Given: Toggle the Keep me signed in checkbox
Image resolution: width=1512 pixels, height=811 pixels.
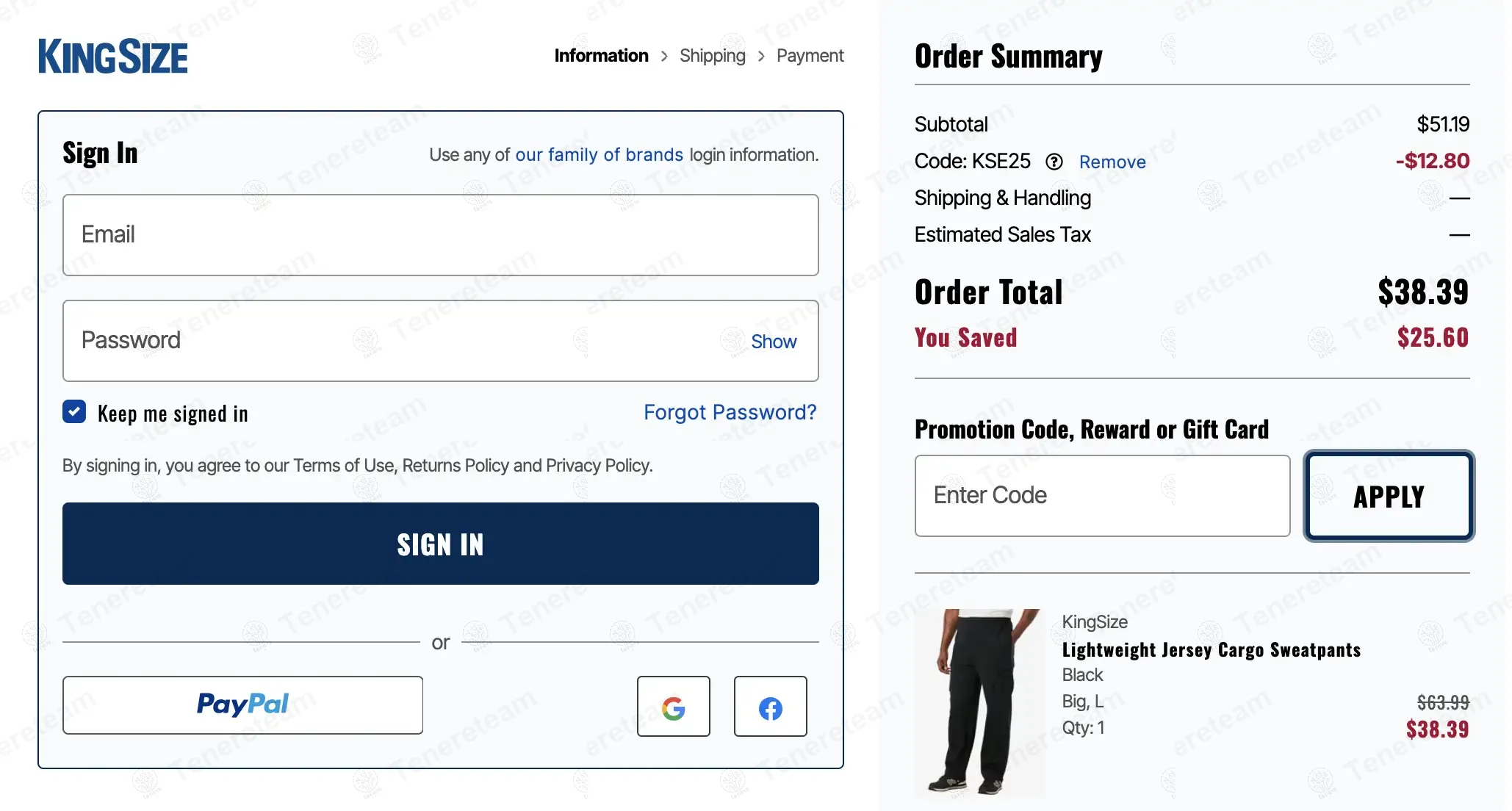Looking at the screenshot, I should coord(74,412).
